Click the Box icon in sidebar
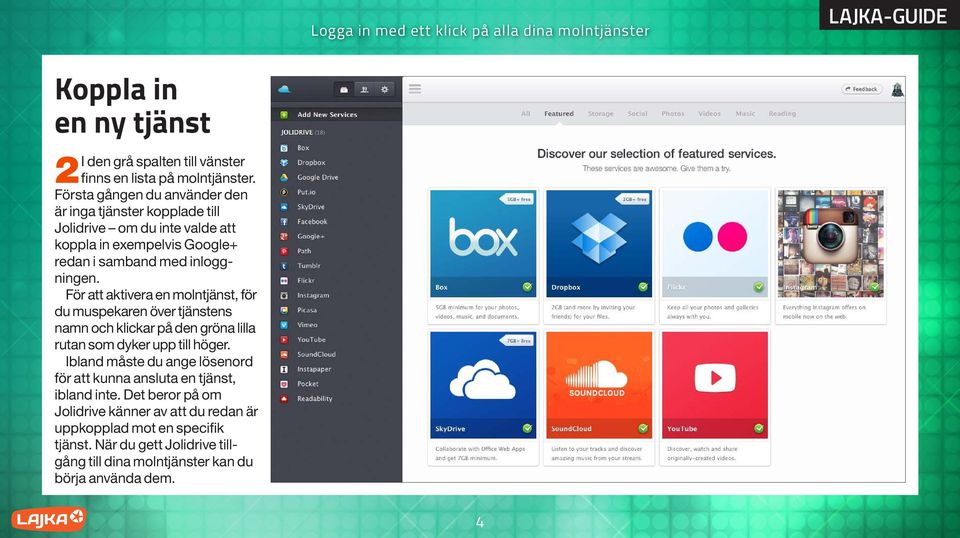The height and width of the screenshot is (538, 960). (284, 148)
